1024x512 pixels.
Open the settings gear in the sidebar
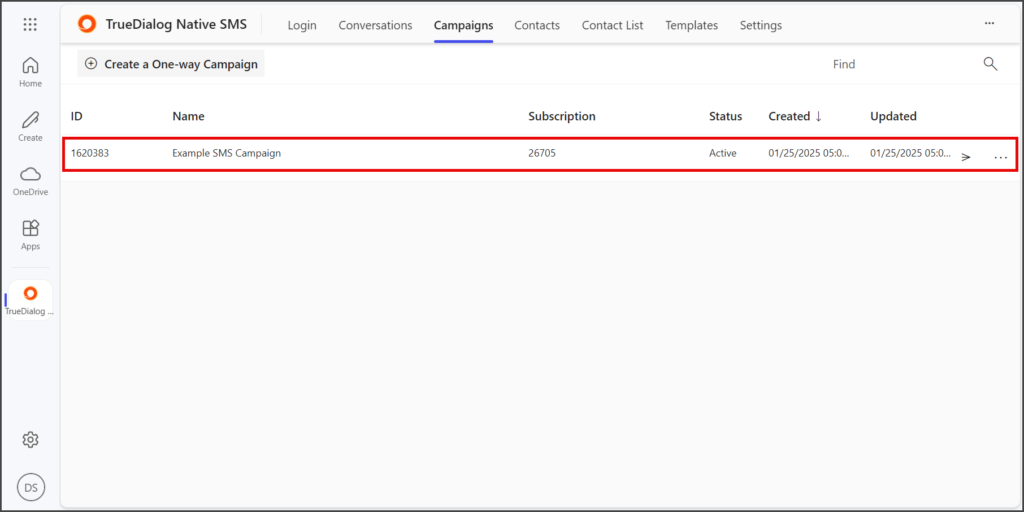[30, 440]
